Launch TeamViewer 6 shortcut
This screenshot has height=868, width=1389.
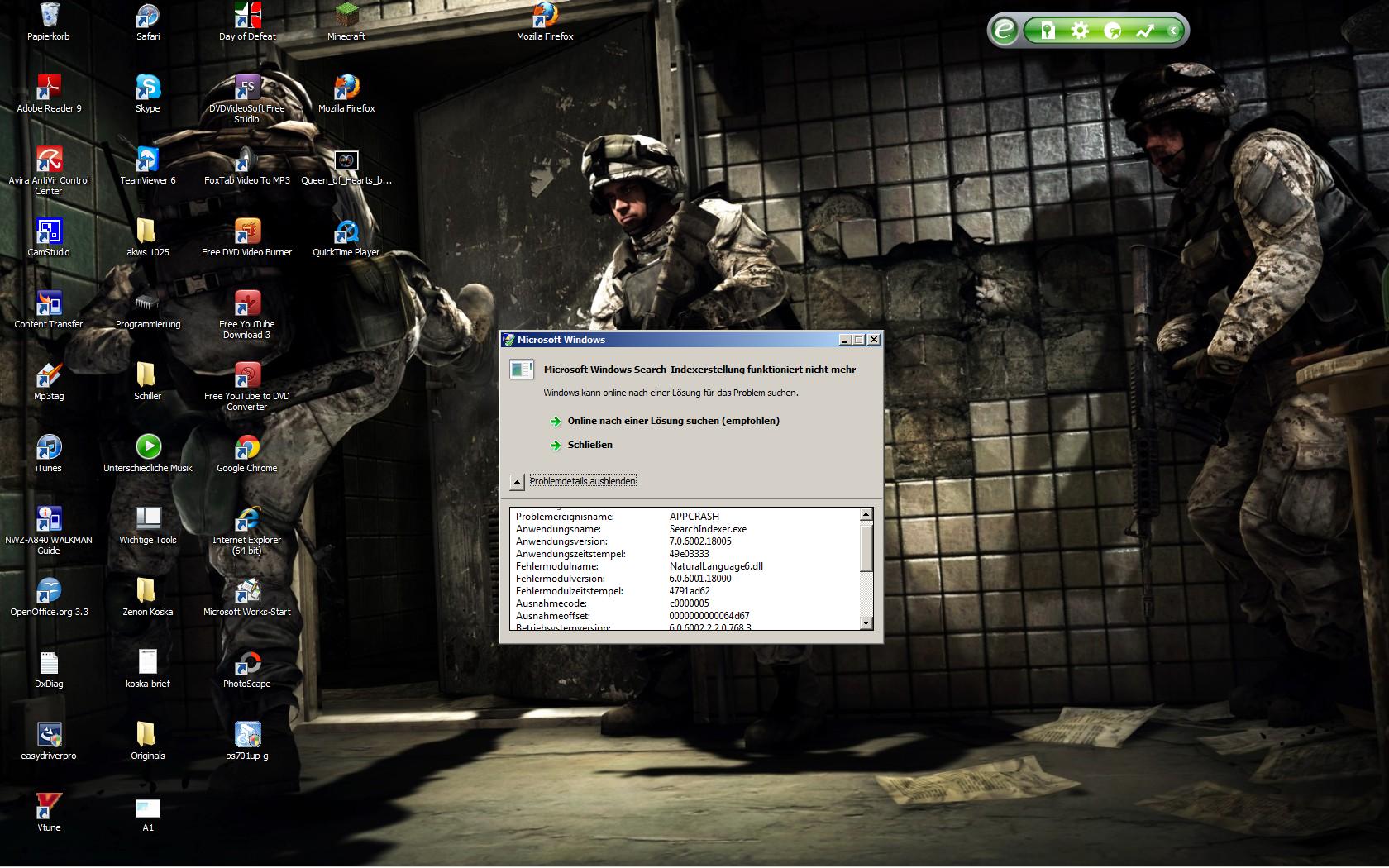(x=148, y=160)
